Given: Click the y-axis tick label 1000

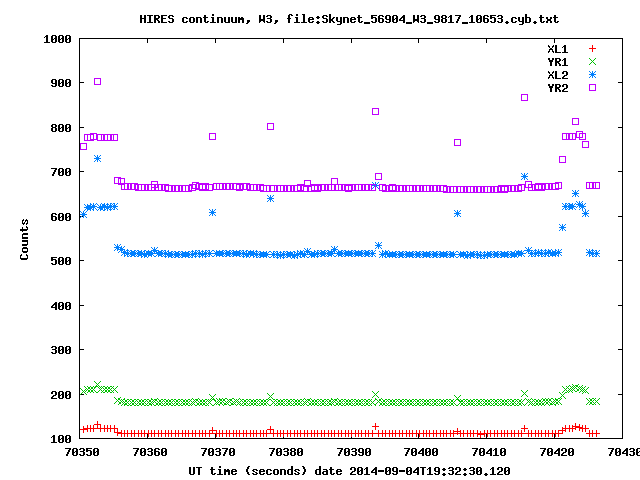Looking at the screenshot, I should [57, 39].
